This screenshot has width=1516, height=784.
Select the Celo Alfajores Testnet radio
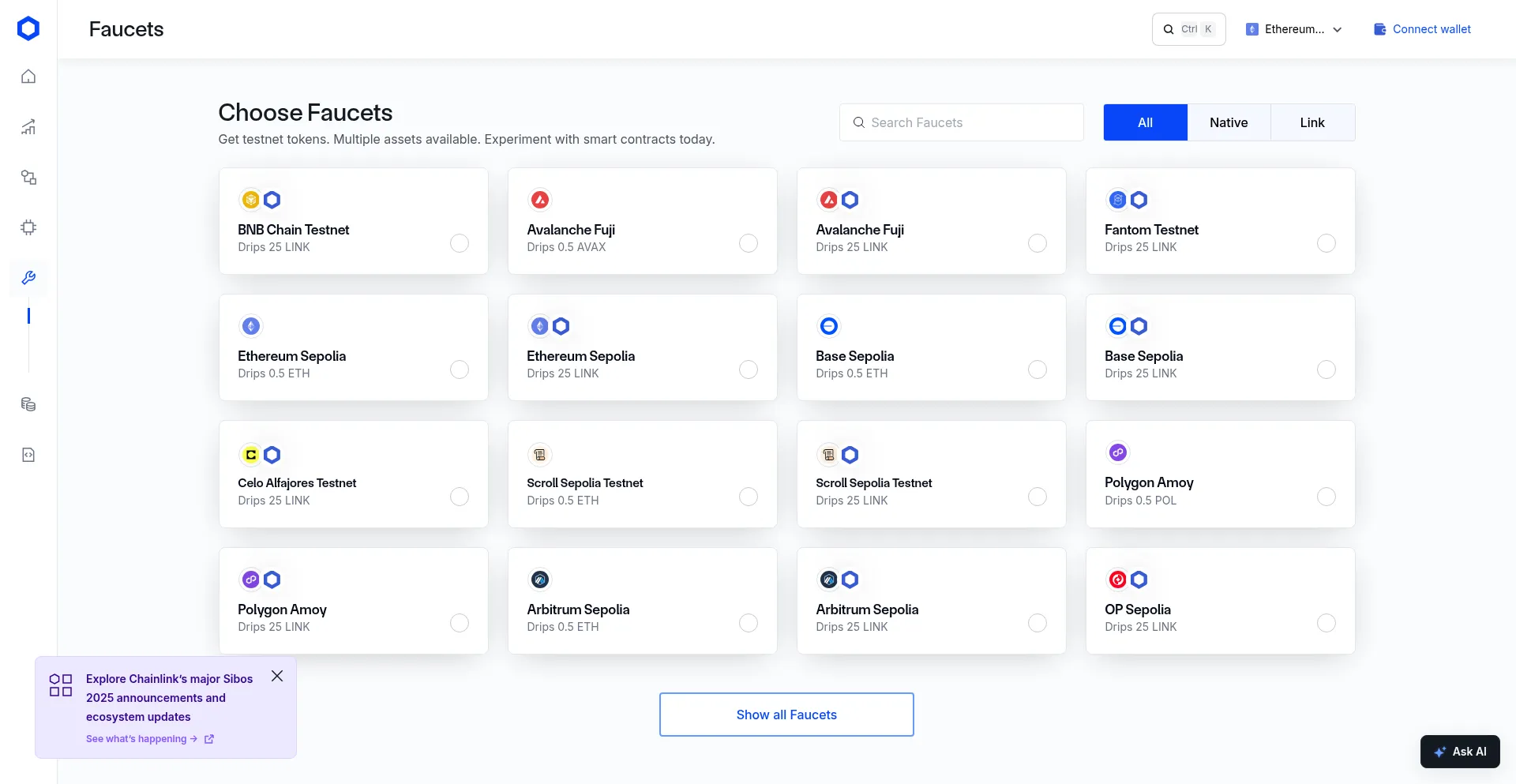(x=460, y=497)
